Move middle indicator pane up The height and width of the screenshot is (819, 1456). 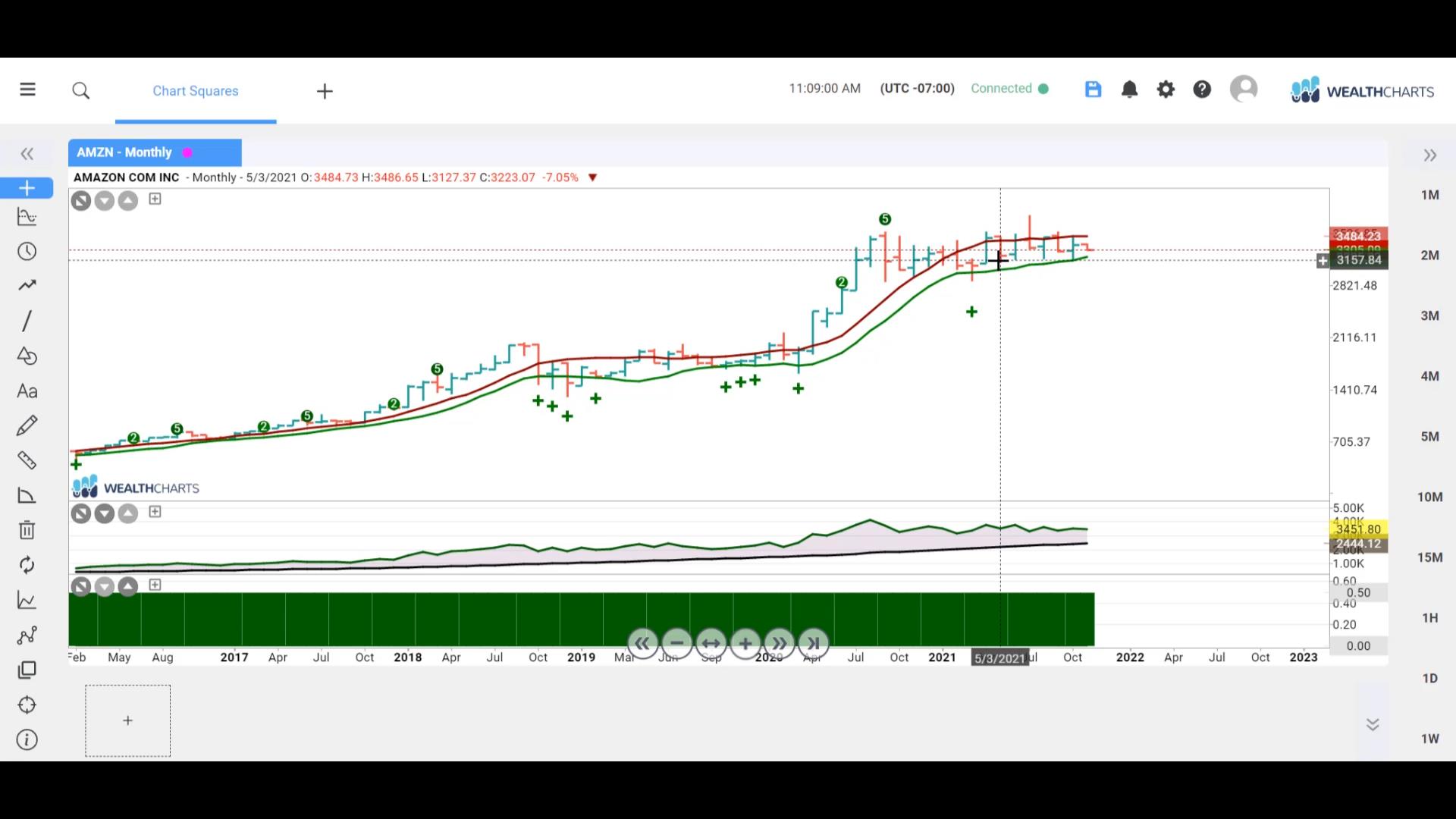click(128, 514)
